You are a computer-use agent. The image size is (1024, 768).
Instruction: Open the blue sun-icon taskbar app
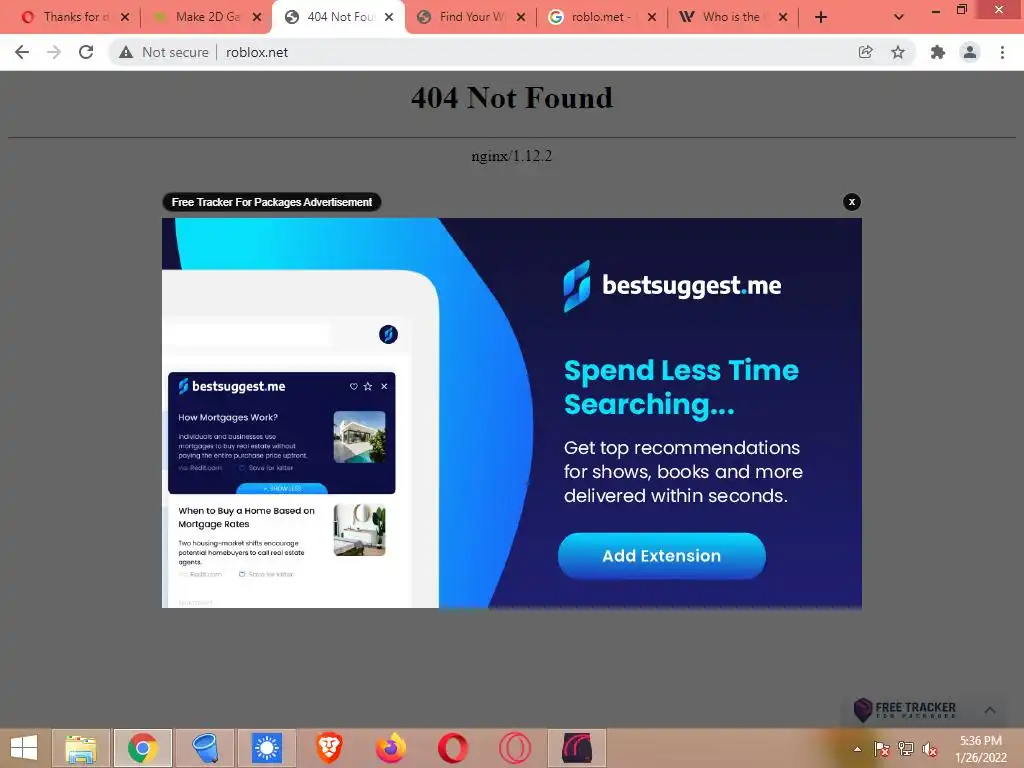[x=266, y=748]
